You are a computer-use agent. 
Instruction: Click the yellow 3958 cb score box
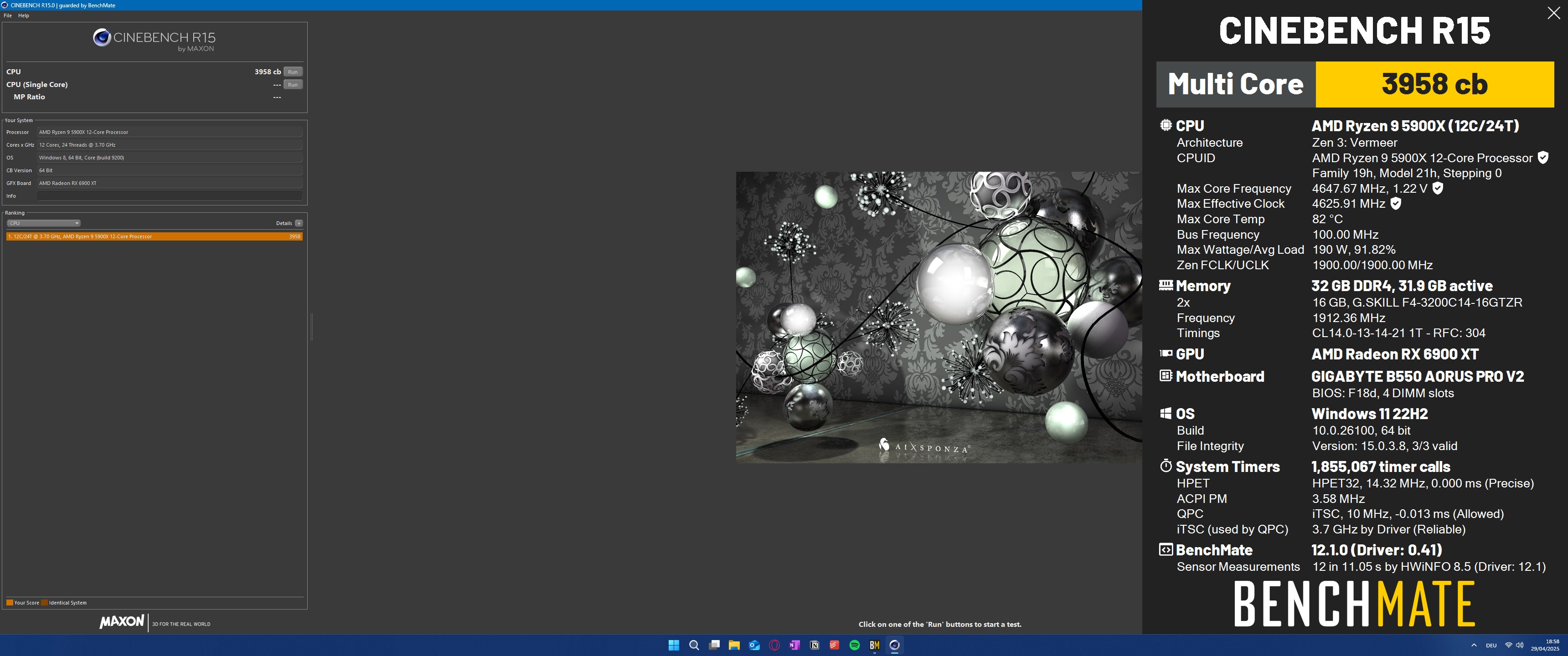(1435, 84)
